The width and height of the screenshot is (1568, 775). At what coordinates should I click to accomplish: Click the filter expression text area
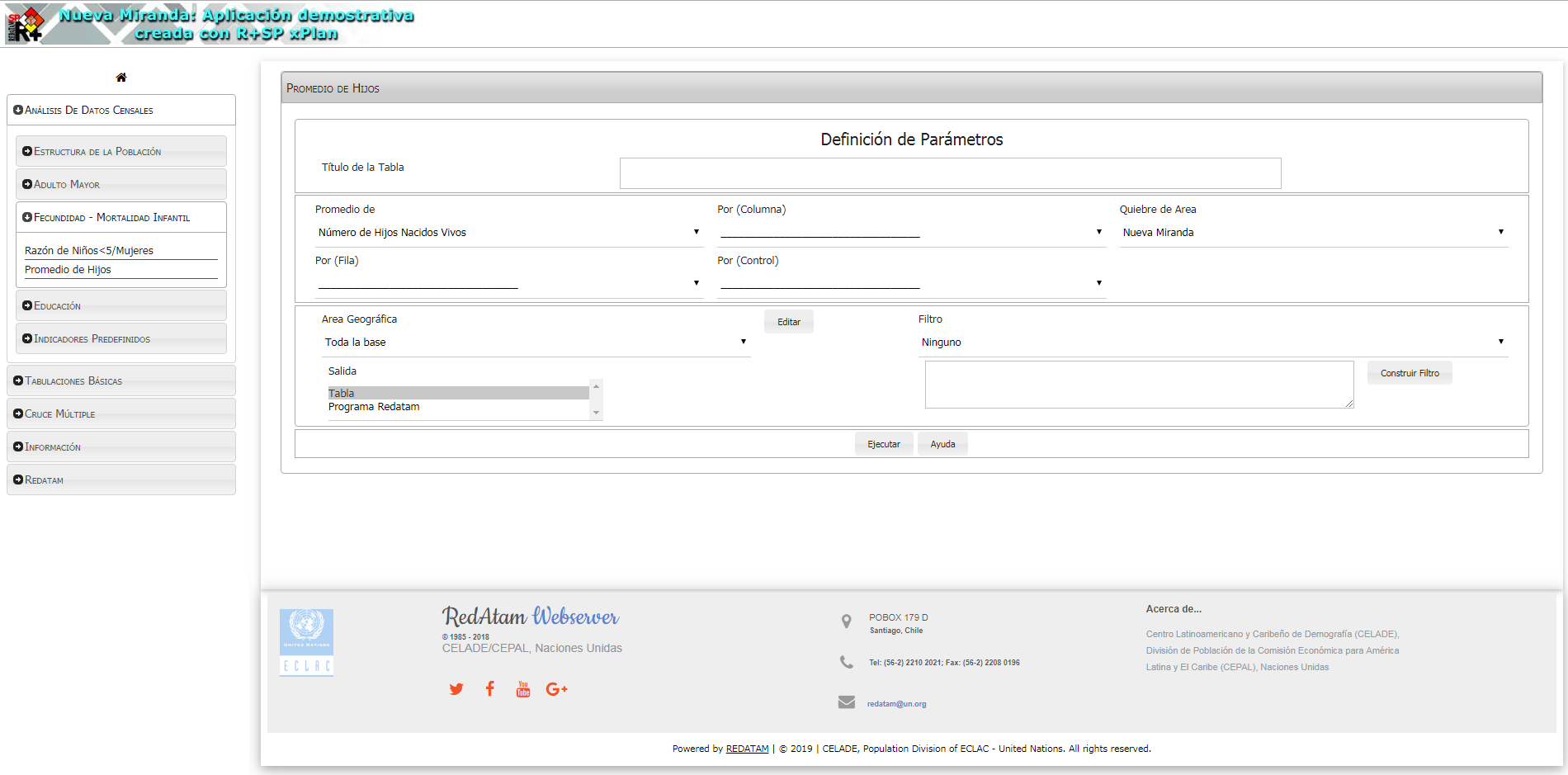click(x=1139, y=385)
